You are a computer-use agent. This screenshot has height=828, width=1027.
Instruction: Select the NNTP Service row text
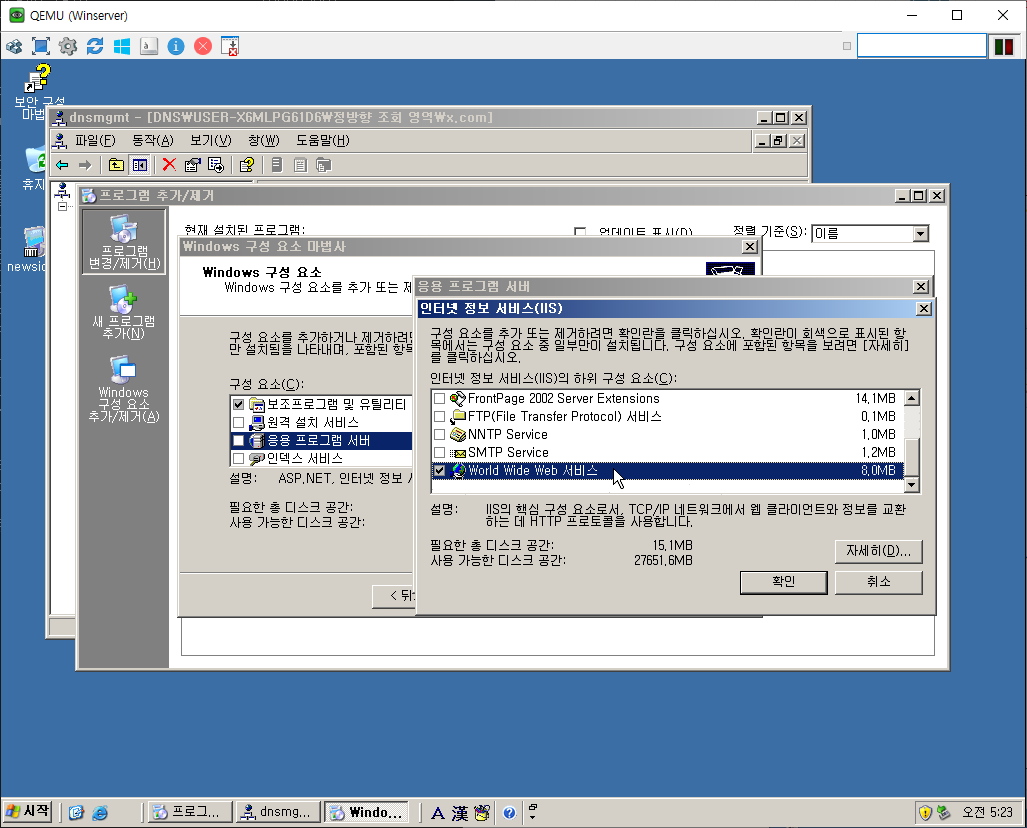[x=508, y=434]
